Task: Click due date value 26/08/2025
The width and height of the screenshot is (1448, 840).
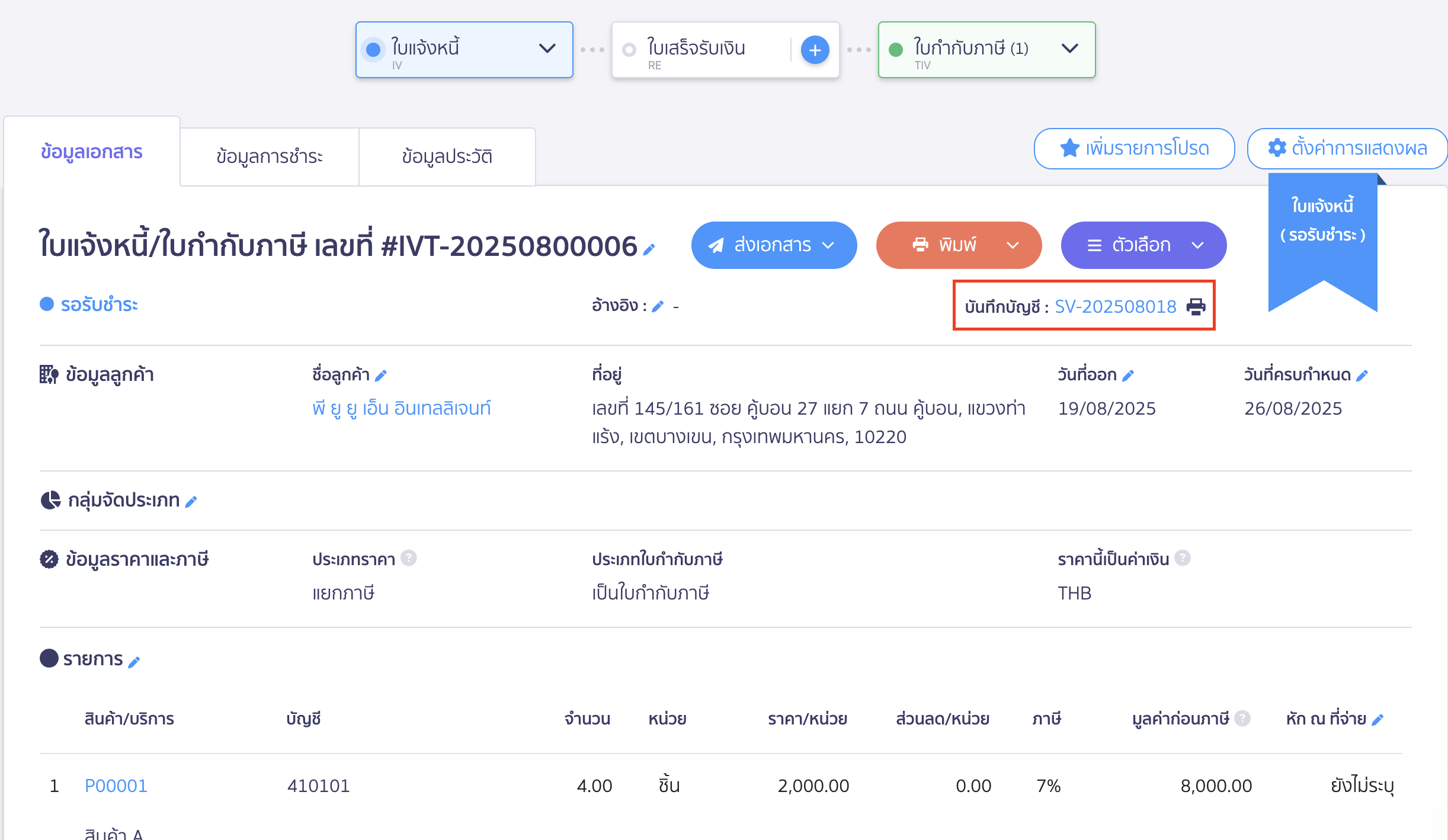Action: tap(1293, 408)
